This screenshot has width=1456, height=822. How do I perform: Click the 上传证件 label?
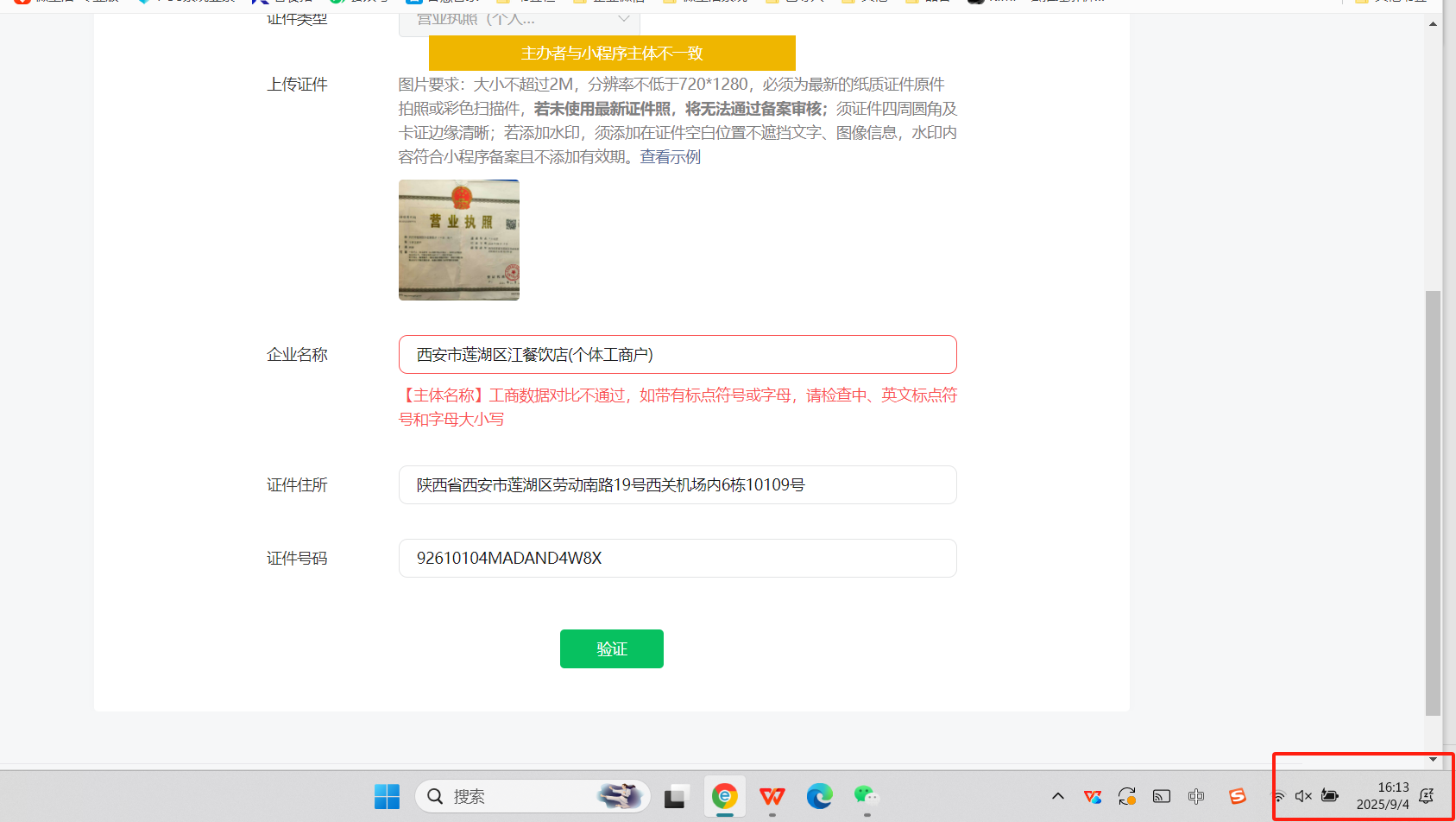(297, 85)
